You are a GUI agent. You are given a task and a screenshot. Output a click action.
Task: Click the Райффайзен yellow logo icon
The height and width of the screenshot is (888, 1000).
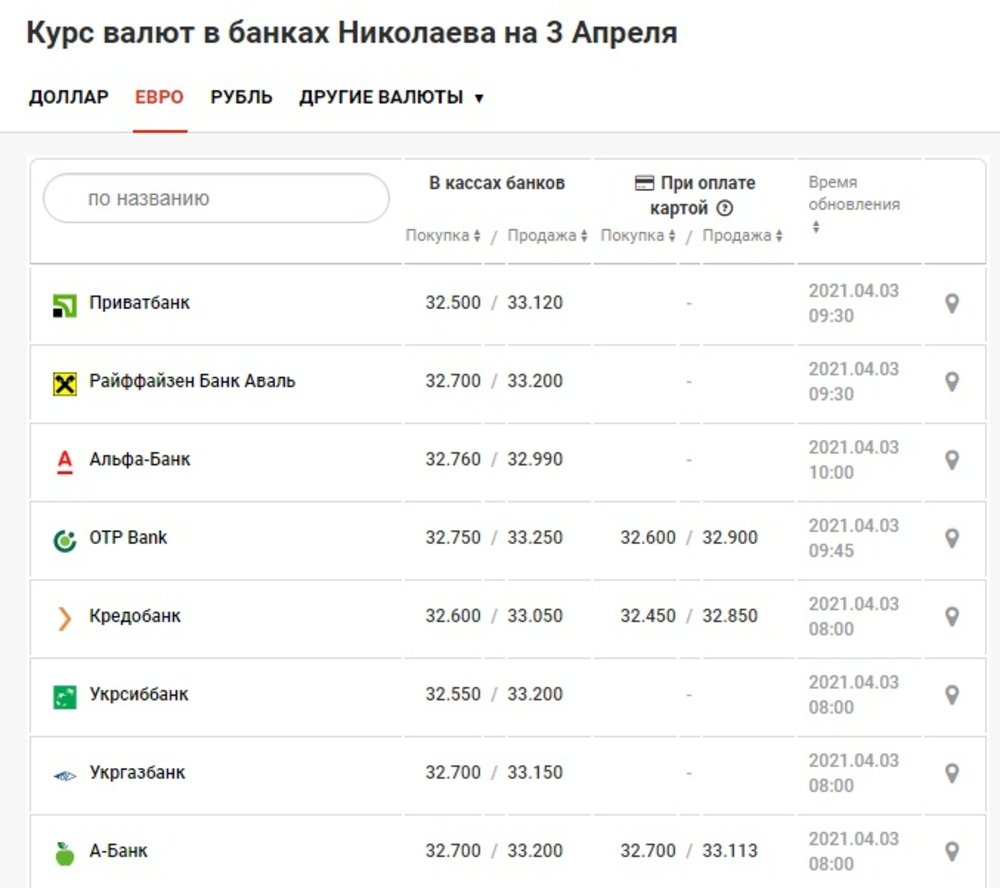point(64,384)
